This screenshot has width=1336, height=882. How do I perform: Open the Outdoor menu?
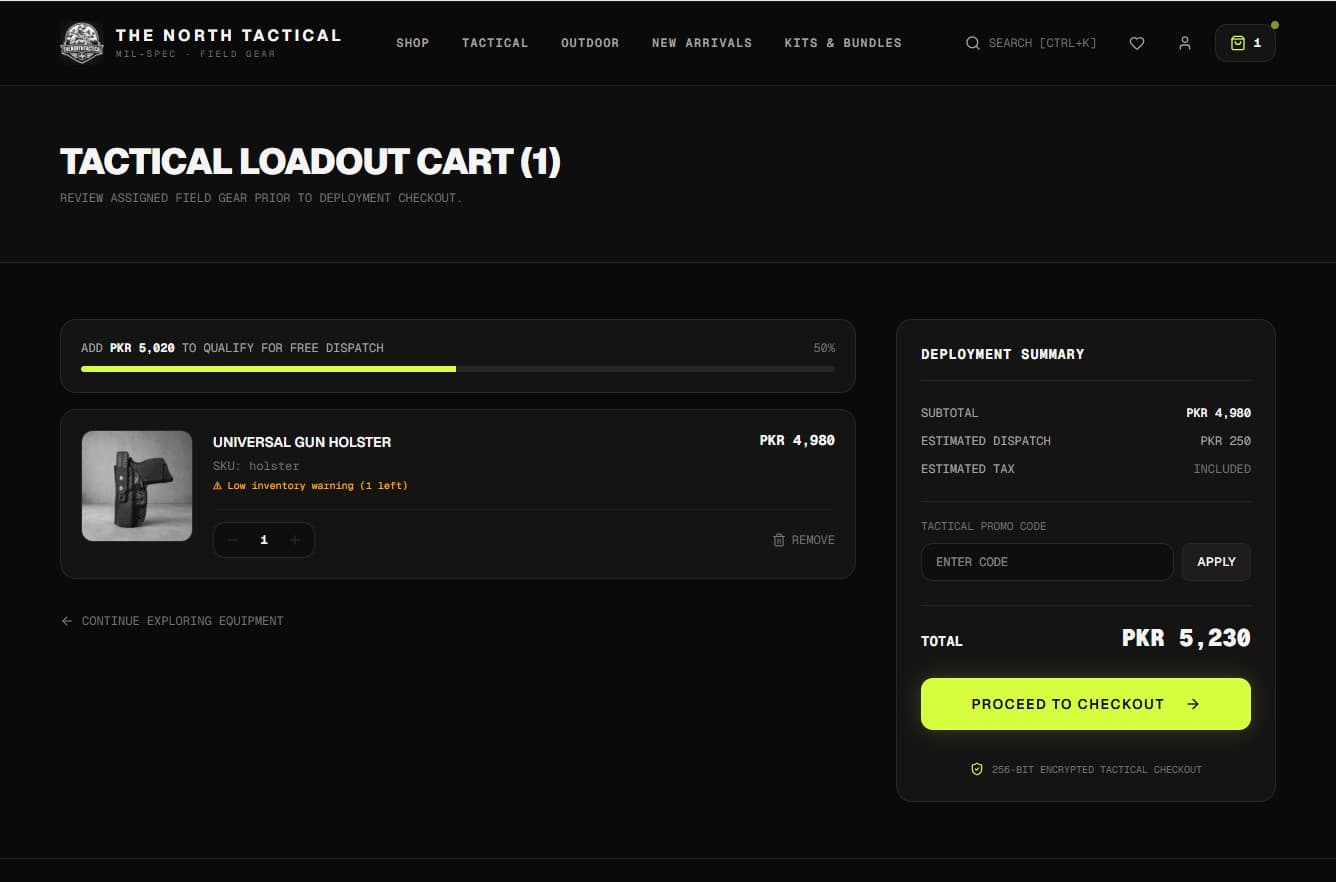(x=590, y=43)
